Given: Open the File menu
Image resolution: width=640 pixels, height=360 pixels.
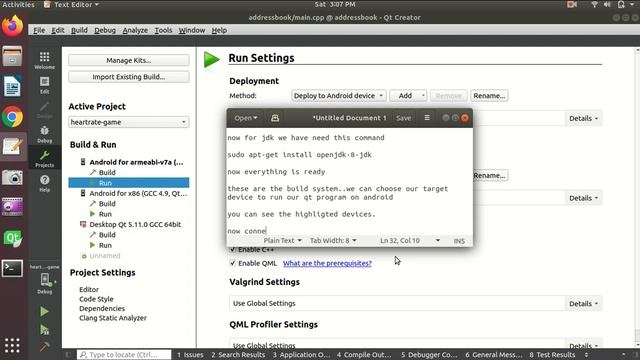Looking at the screenshot, I should click(x=39, y=30).
